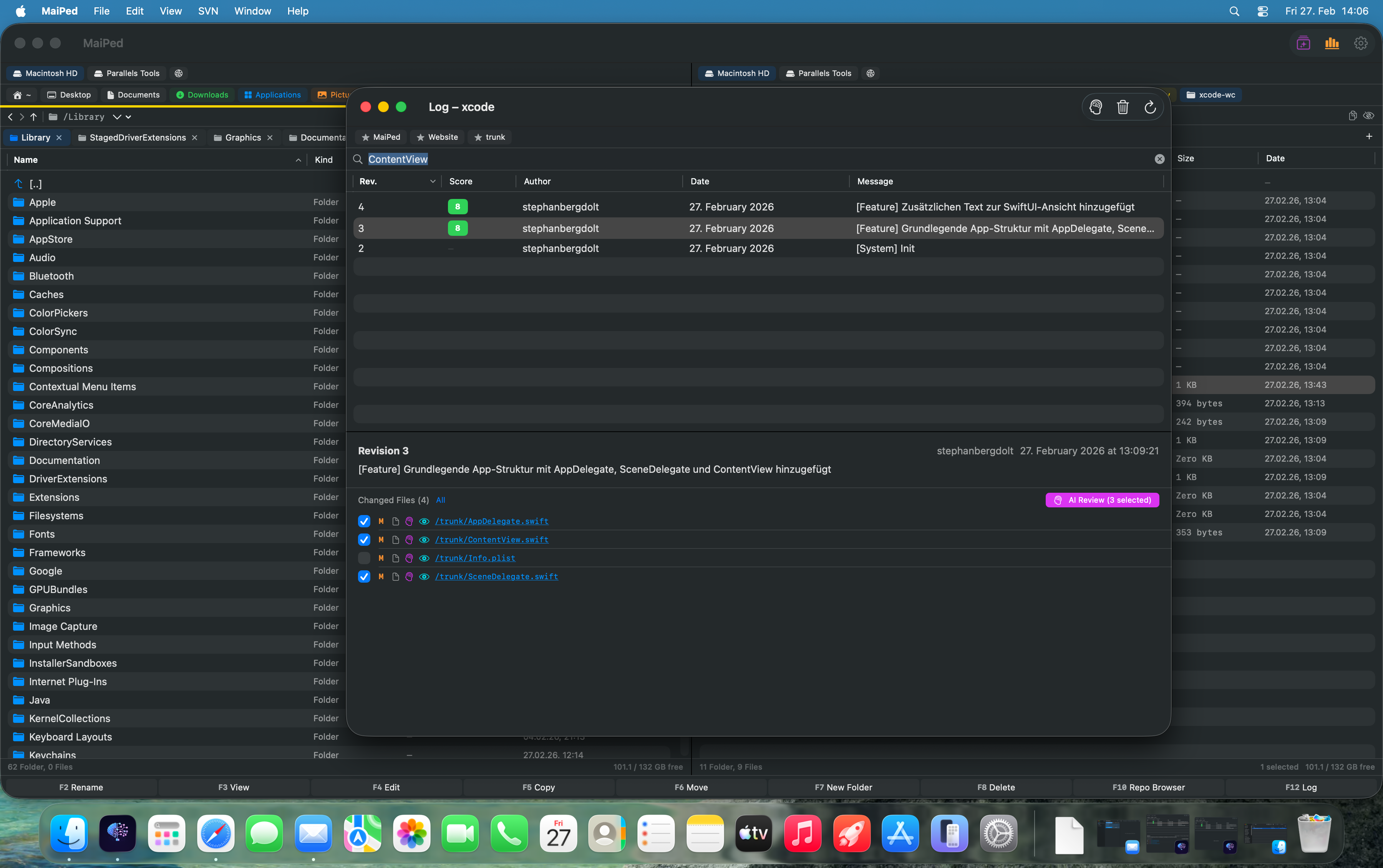
Task: Click the xcode-wc repository badge
Action: click(1211, 95)
